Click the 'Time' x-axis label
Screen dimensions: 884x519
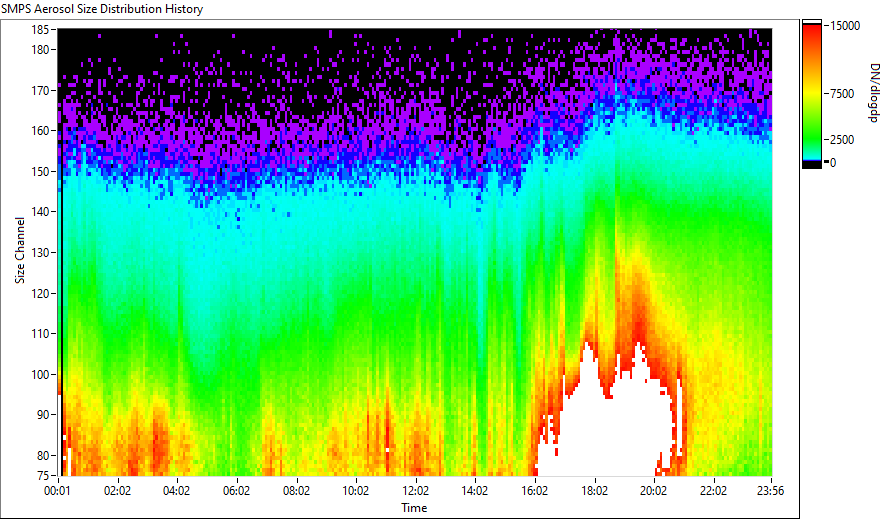point(414,508)
